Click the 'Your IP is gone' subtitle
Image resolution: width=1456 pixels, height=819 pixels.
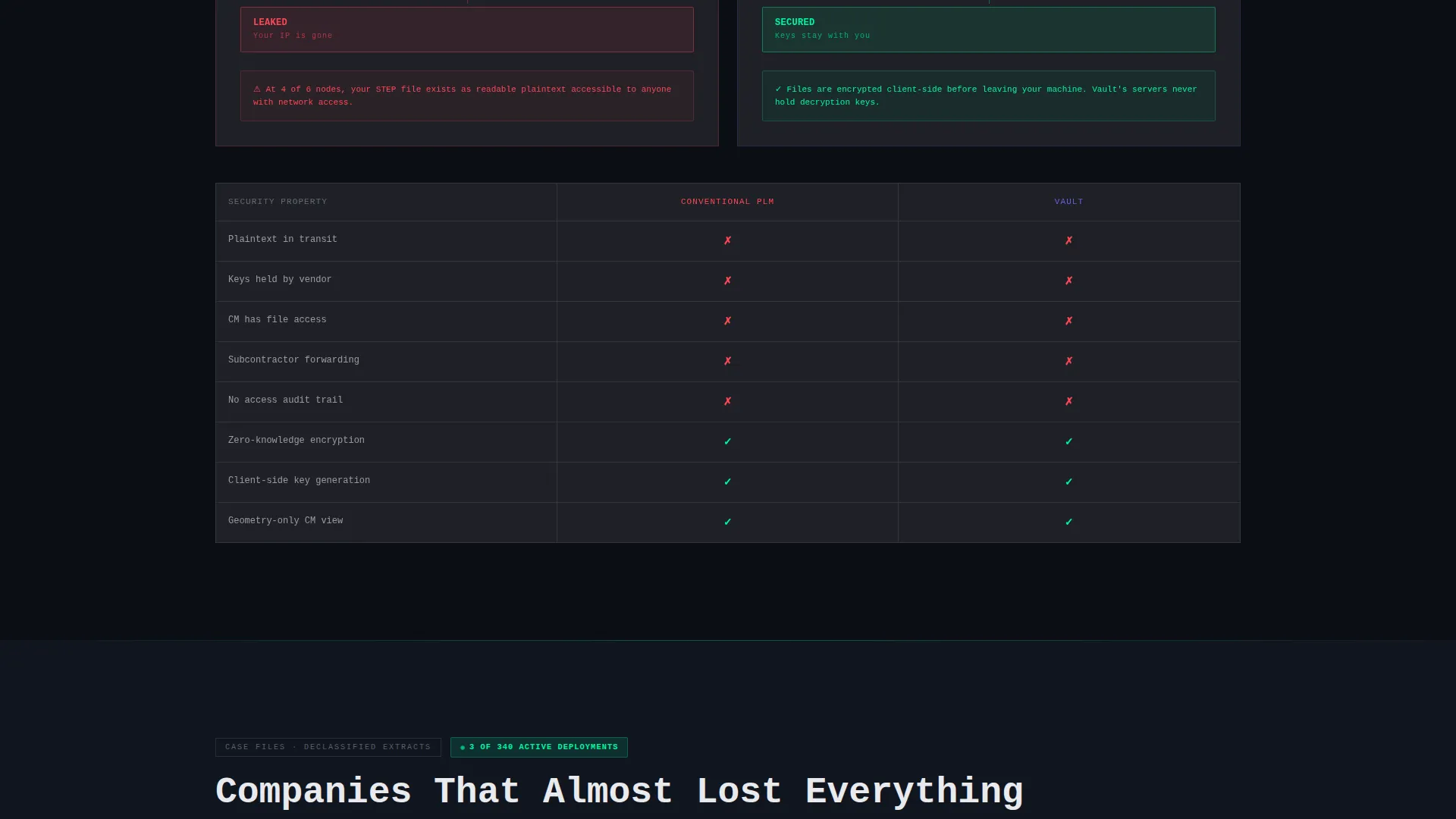point(293,36)
